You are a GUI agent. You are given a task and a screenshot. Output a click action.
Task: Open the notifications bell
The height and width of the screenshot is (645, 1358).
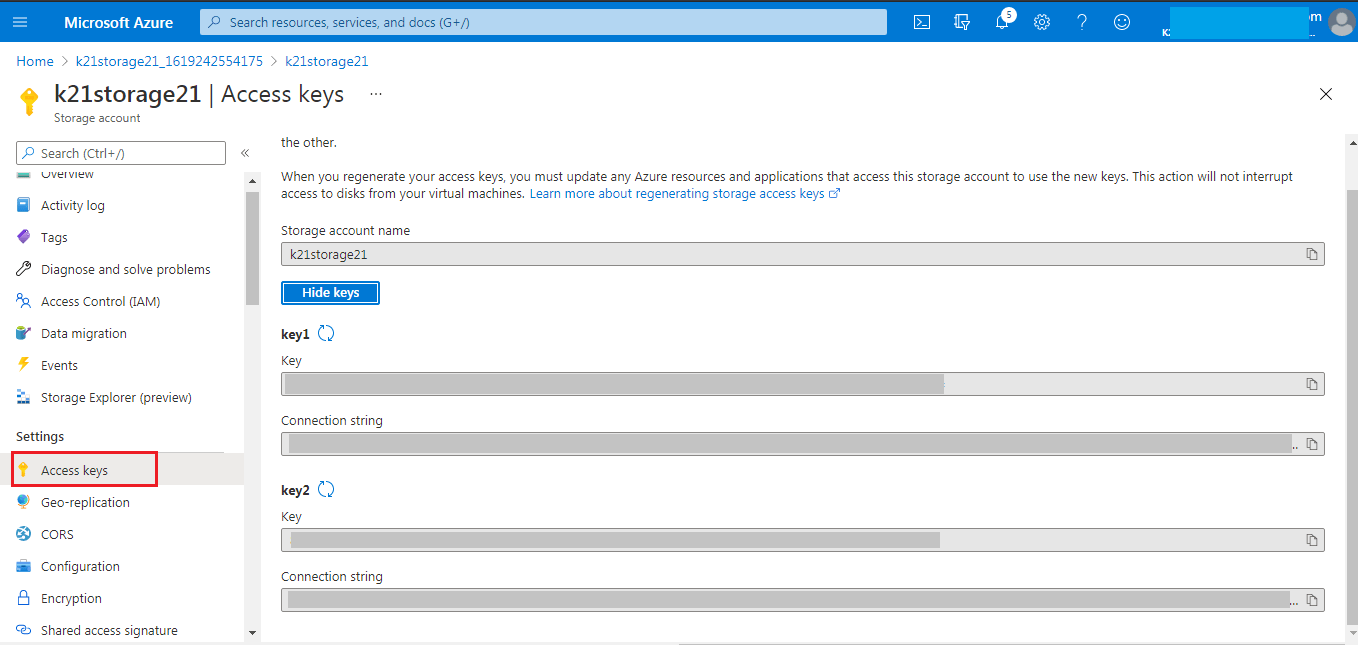point(1002,22)
